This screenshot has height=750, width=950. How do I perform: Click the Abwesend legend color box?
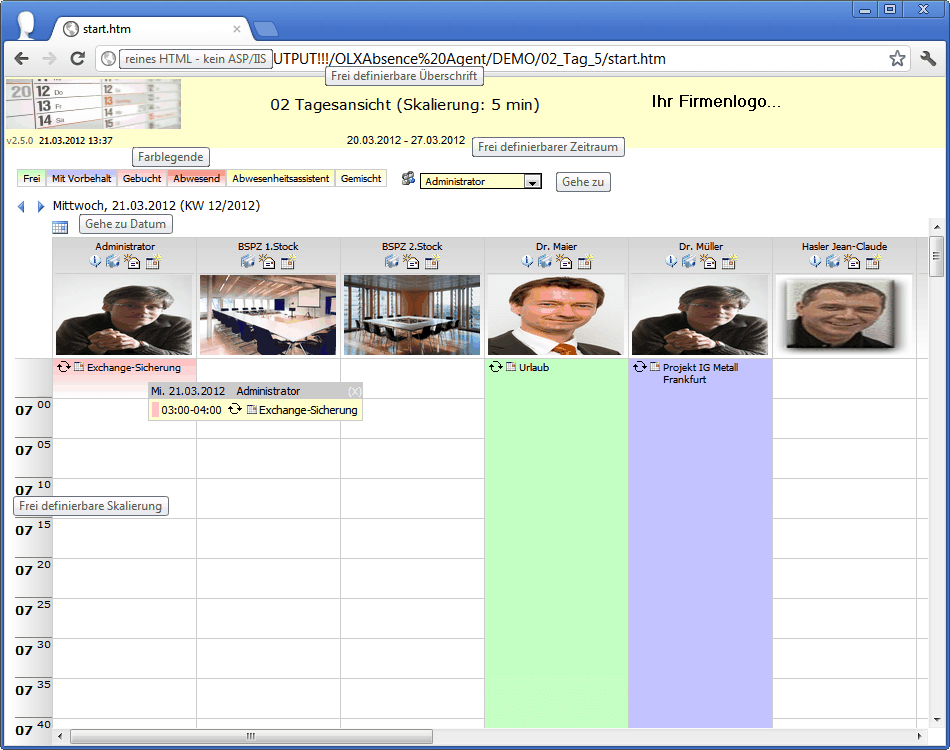[x=196, y=179]
